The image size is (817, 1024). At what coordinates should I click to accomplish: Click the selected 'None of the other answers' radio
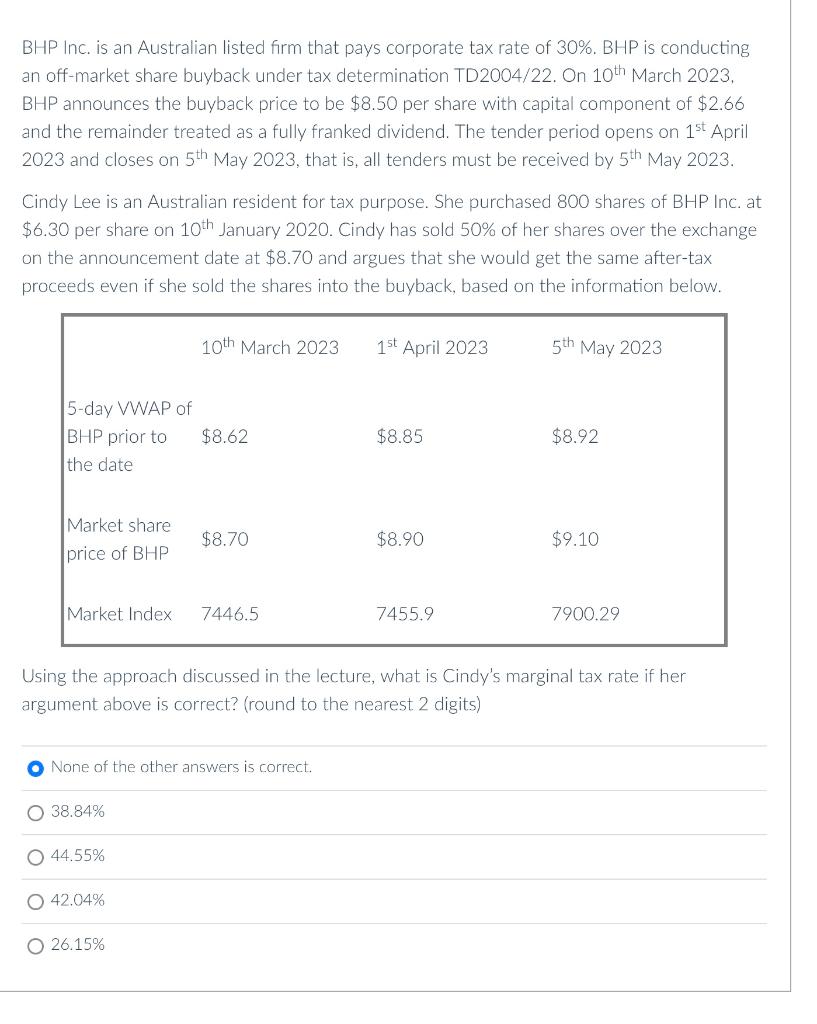coord(35,769)
